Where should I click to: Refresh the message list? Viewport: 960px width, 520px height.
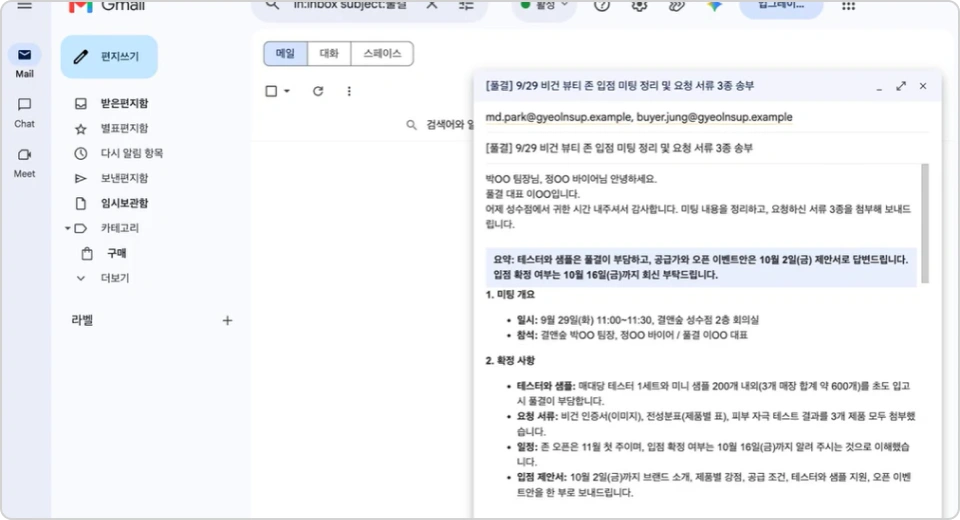tap(318, 91)
